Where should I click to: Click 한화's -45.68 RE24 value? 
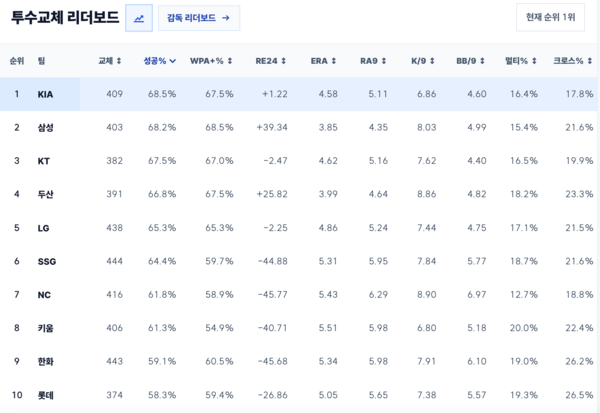[x=272, y=361]
